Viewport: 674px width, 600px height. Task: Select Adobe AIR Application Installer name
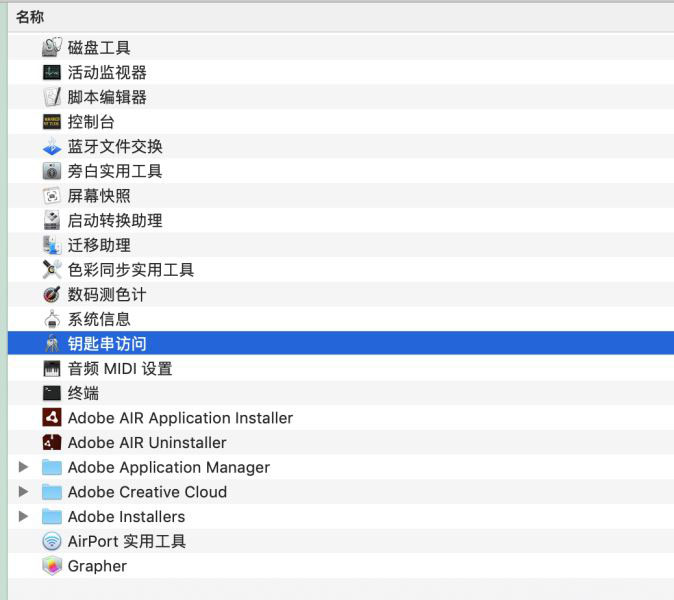[181, 418]
